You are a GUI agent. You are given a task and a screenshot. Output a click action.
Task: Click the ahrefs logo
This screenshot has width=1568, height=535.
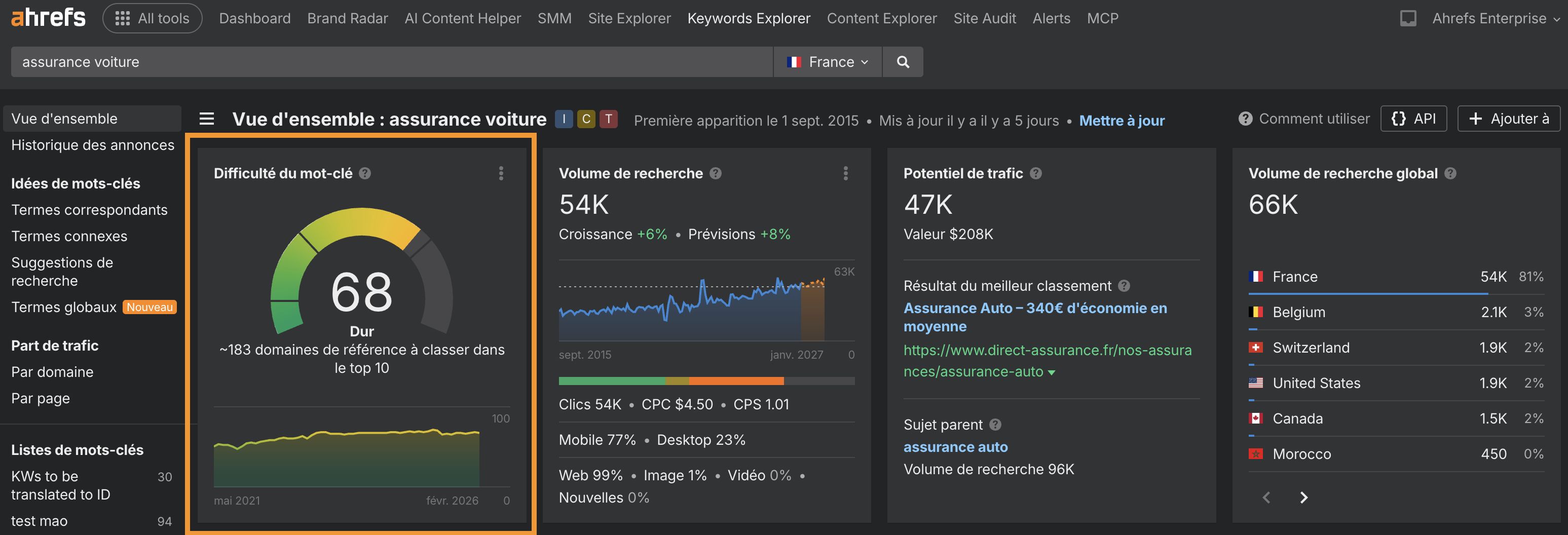[48, 18]
